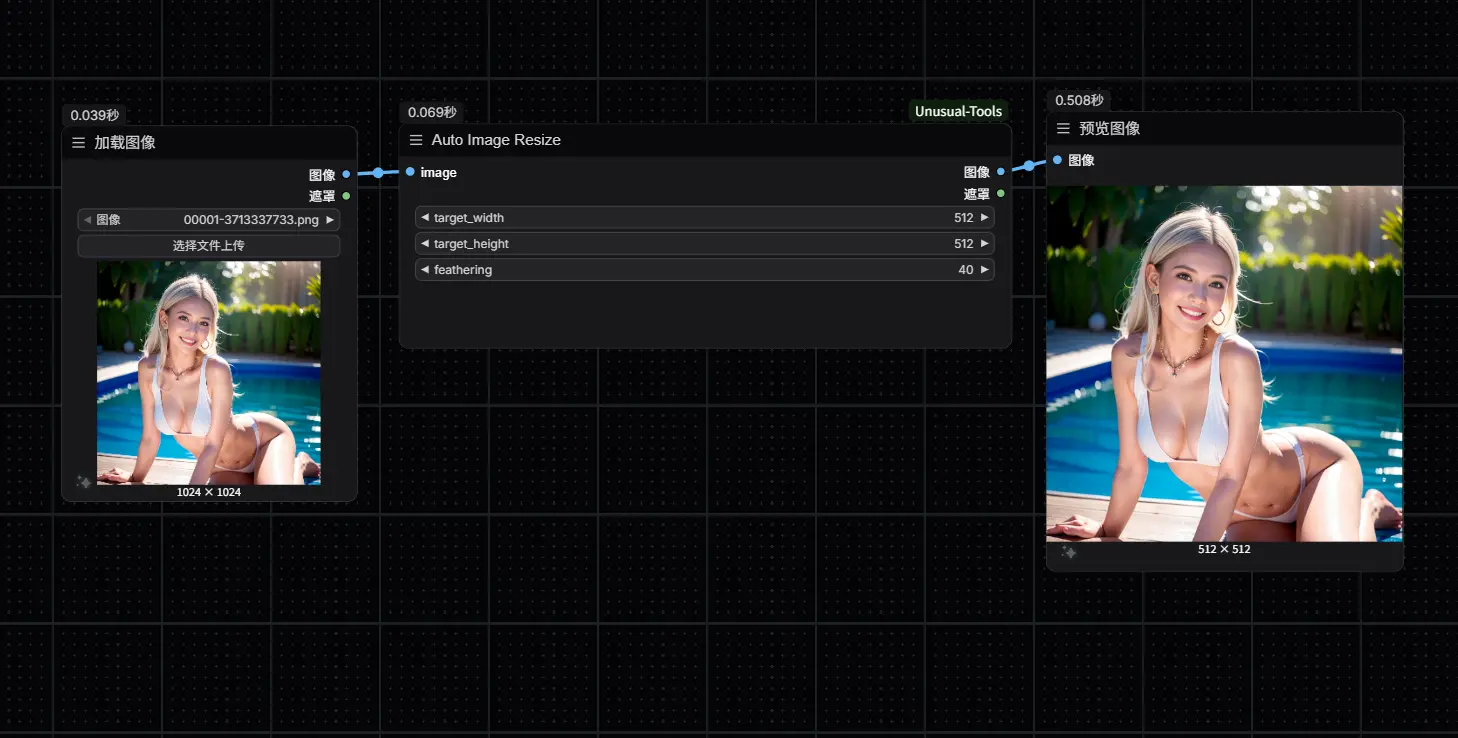Click sparkle icon in Preview Image node
Screen dimensions: 1458x738
tap(1068, 551)
